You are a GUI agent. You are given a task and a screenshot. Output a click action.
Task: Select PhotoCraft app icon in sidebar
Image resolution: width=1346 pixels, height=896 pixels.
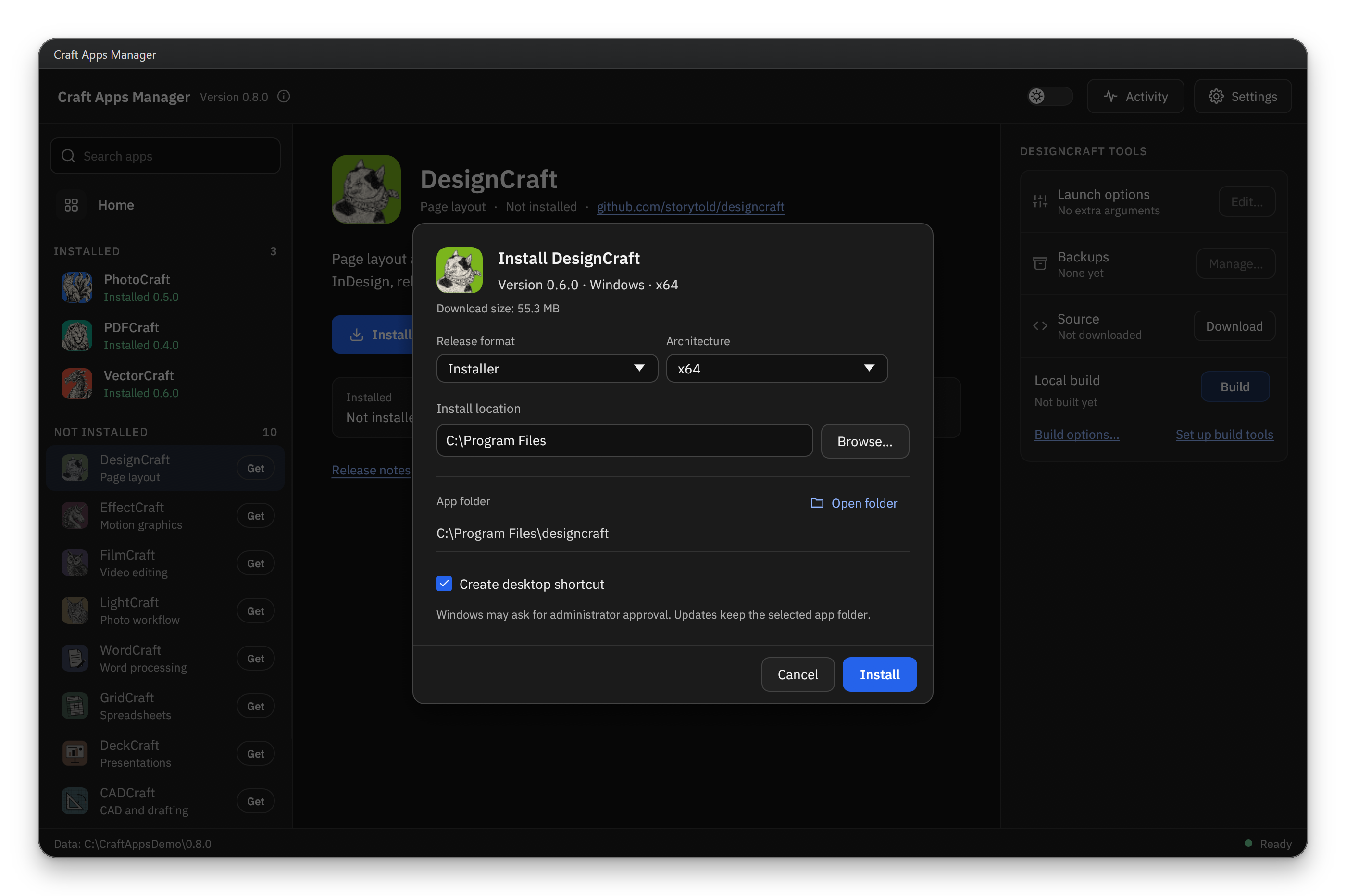click(x=76, y=287)
